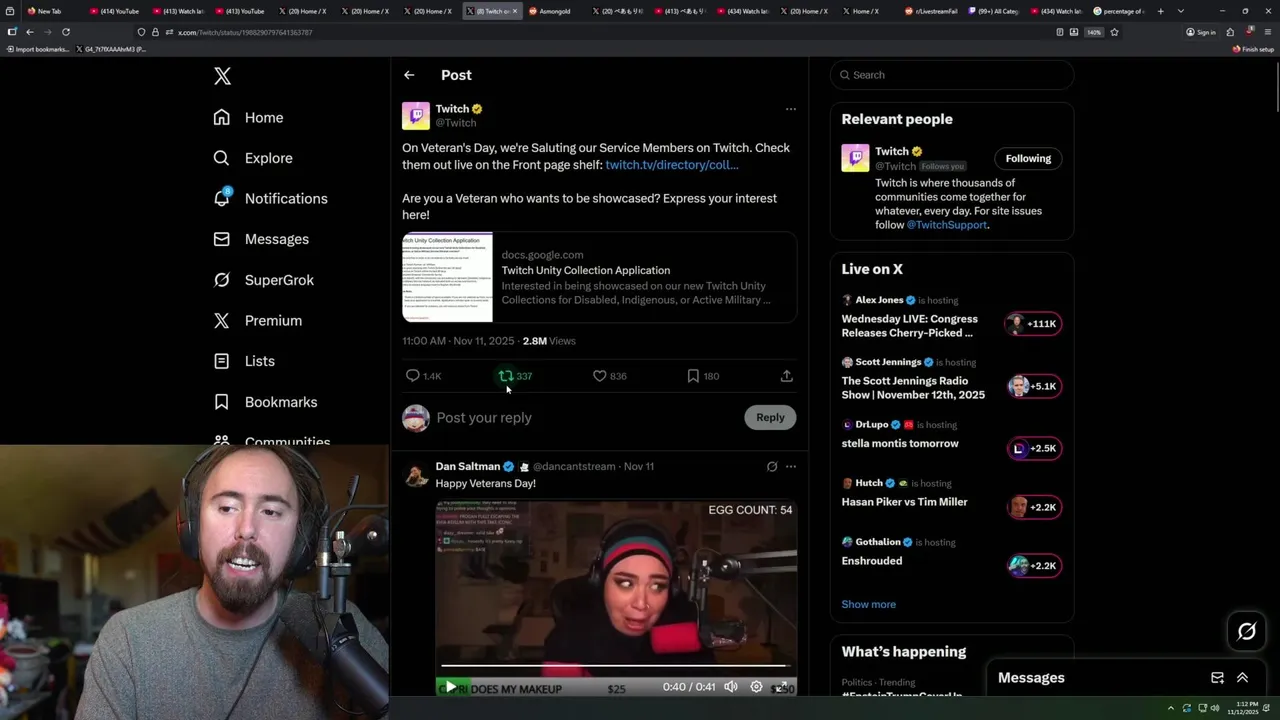Image resolution: width=1280 pixels, height=720 pixels.
Task: Open Twitch post's three-dot more menu
Action: pos(790,109)
